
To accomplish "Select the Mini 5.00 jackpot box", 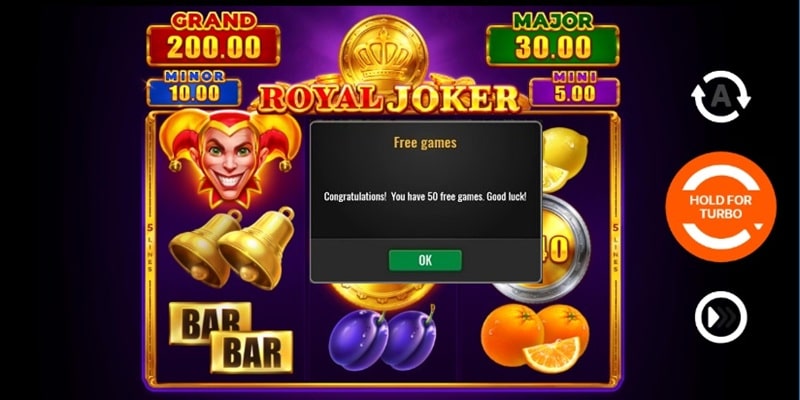I will click(x=574, y=89).
